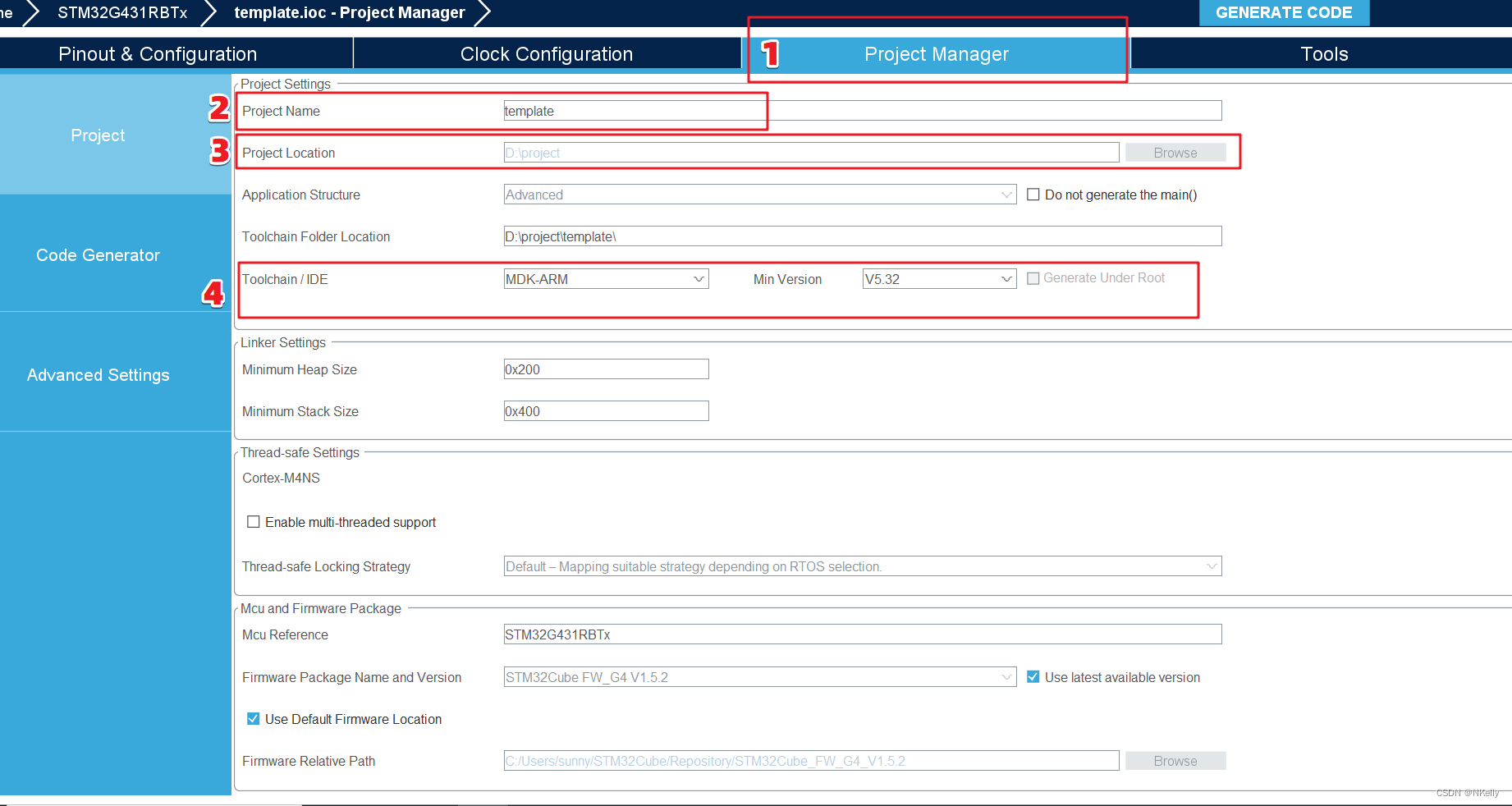Image resolution: width=1512 pixels, height=806 pixels.
Task: Open Toolchain / IDE dropdown
Action: [607, 279]
